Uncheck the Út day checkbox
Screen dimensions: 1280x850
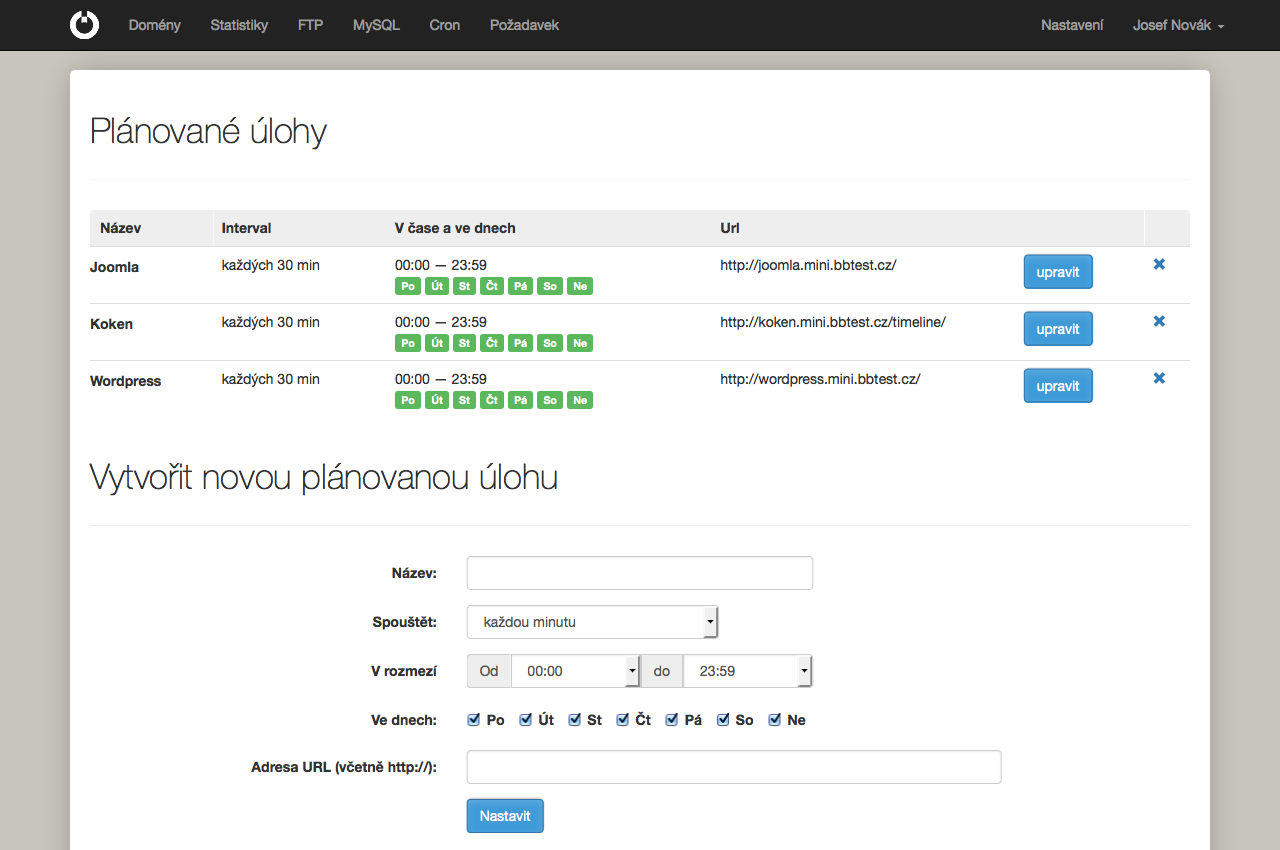tap(526, 720)
